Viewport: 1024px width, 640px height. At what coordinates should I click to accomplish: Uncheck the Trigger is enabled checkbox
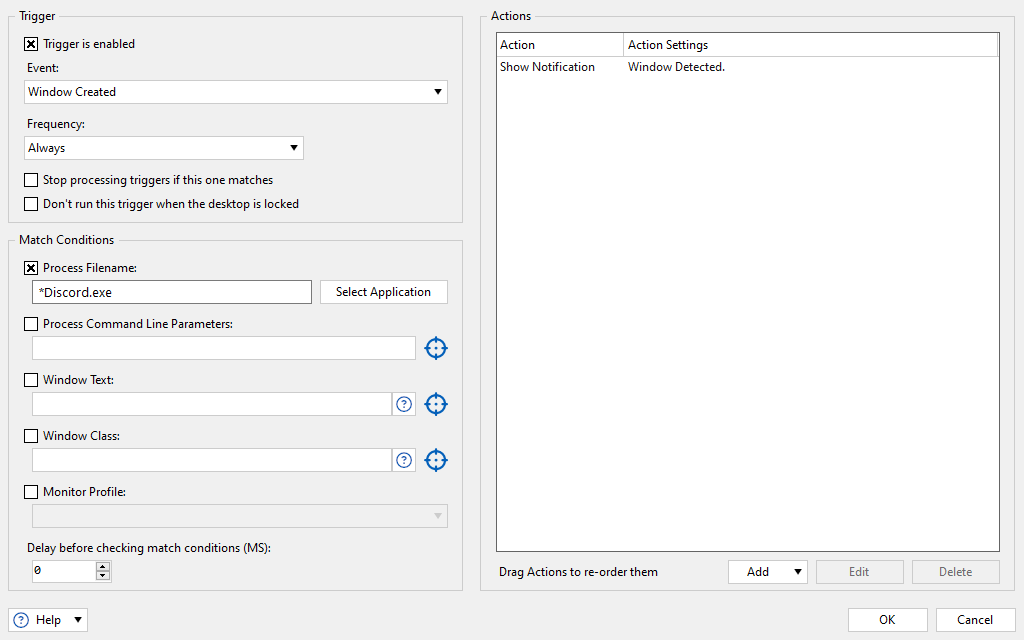31,44
